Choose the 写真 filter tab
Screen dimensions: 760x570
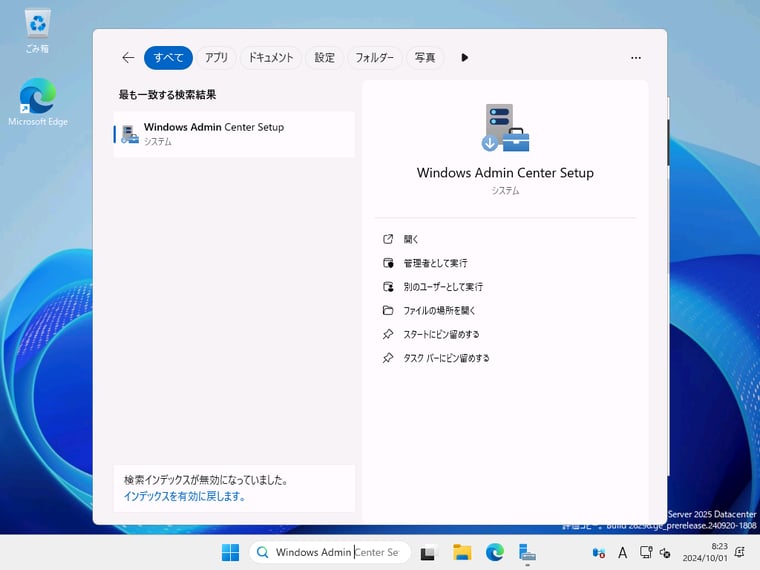click(425, 58)
